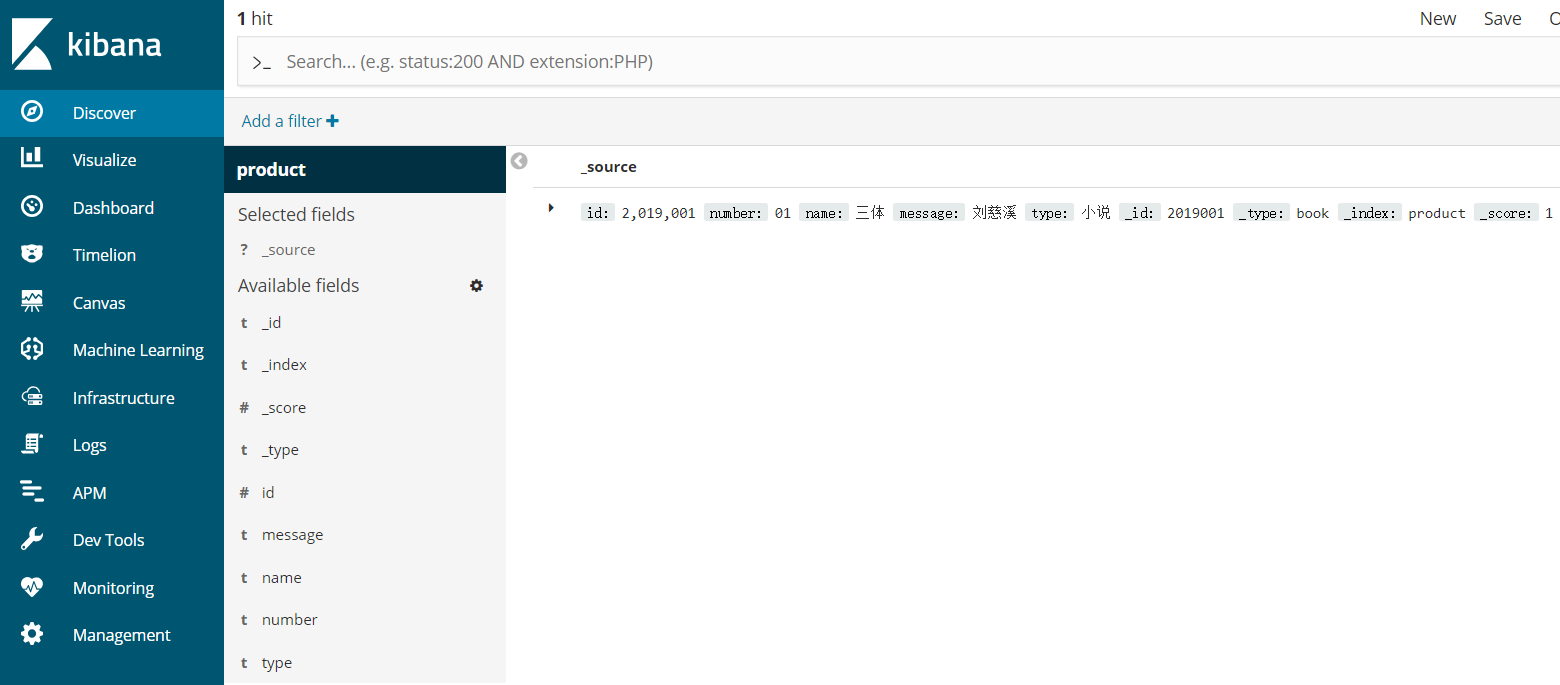Viewport: 1560px width, 685px height.
Task: Click the Dashboard gauge icon
Action: (32, 207)
